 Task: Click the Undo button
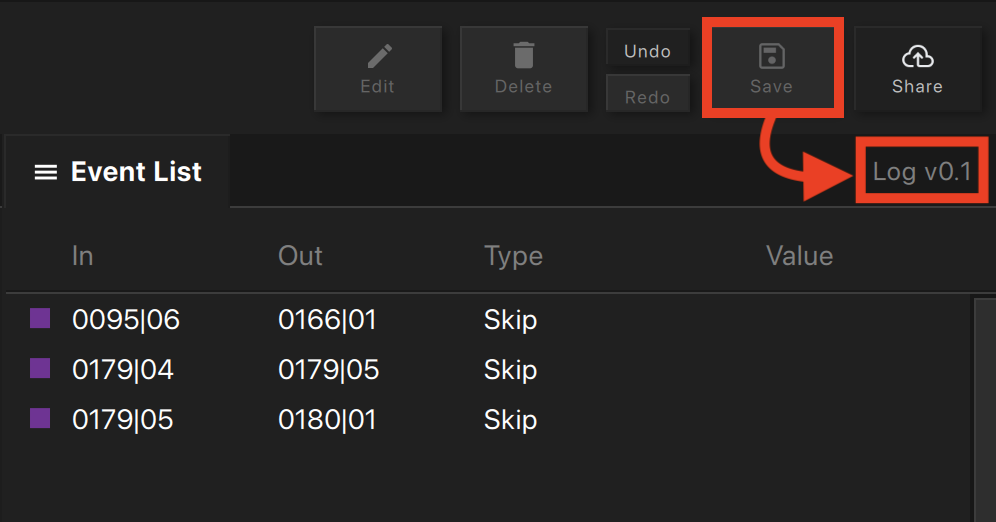pos(647,51)
